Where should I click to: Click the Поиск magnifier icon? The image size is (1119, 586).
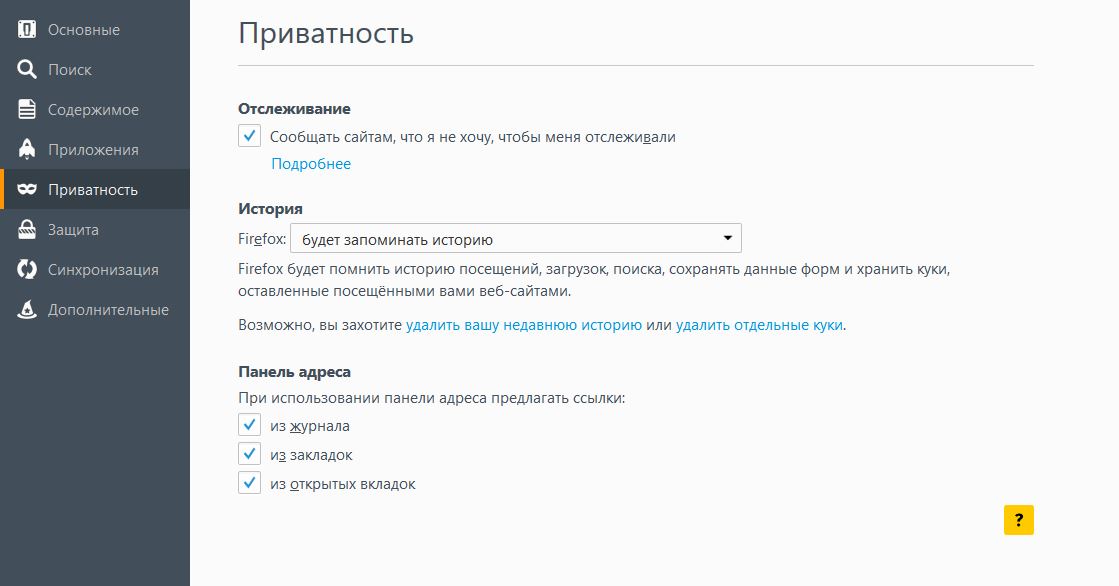[28, 70]
